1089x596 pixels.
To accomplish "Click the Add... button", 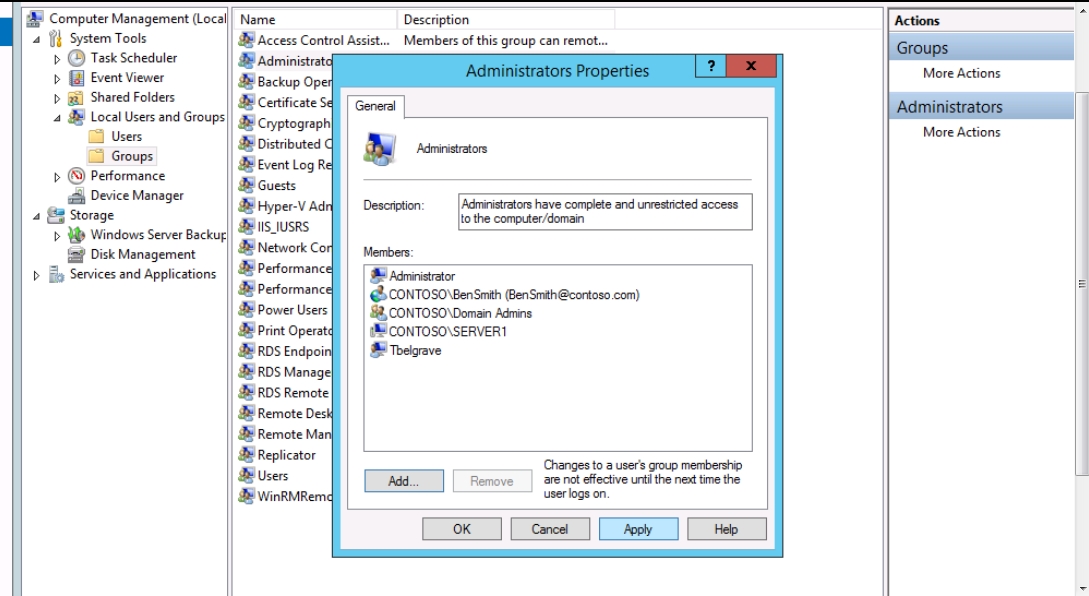I will 403,481.
